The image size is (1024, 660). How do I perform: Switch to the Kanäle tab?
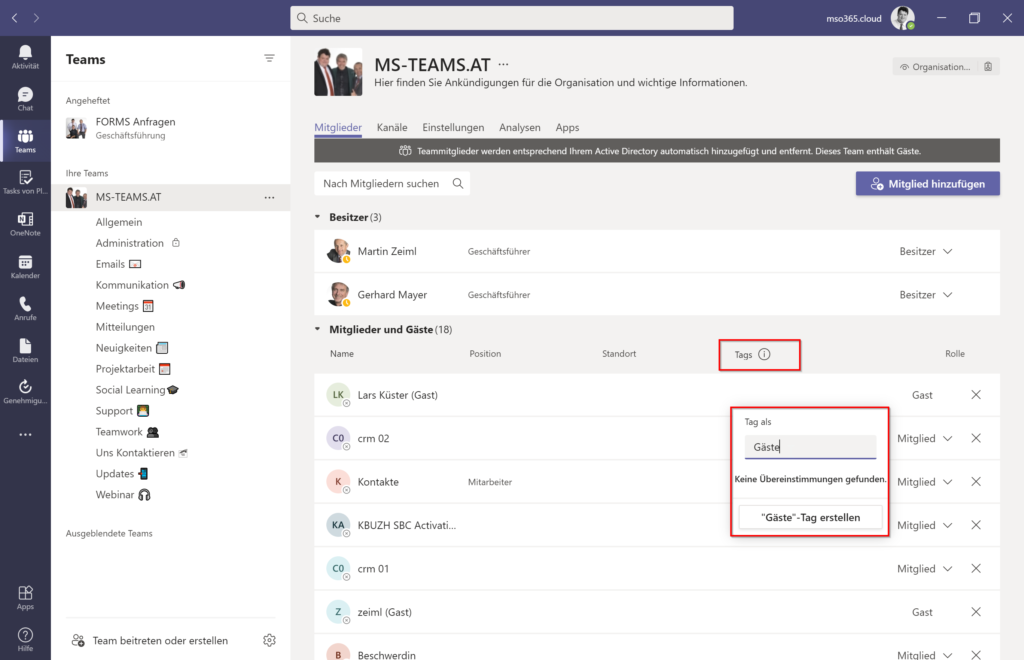(392, 127)
